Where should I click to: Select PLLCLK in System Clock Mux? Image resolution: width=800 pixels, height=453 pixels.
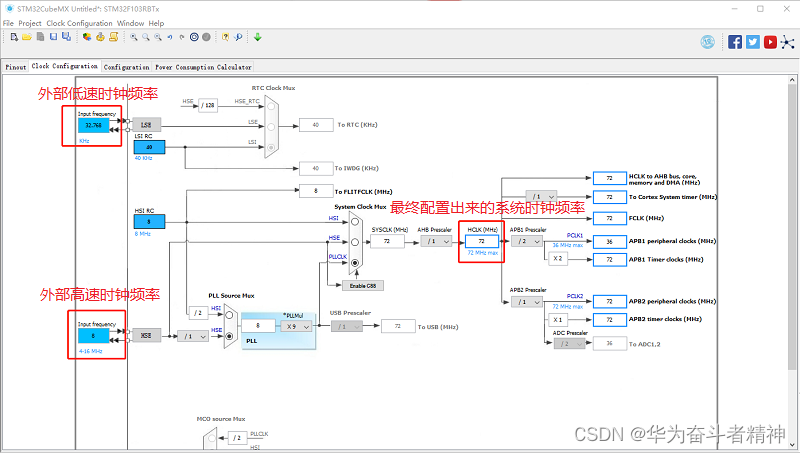click(x=355, y=263)
